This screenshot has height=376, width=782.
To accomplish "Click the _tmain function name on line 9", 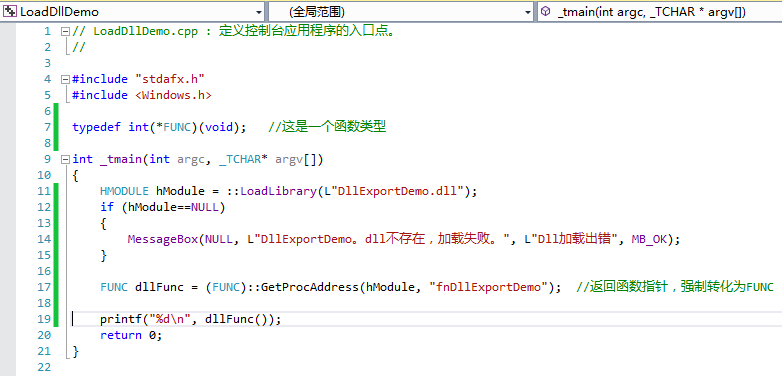I will (x=121, y=160).
